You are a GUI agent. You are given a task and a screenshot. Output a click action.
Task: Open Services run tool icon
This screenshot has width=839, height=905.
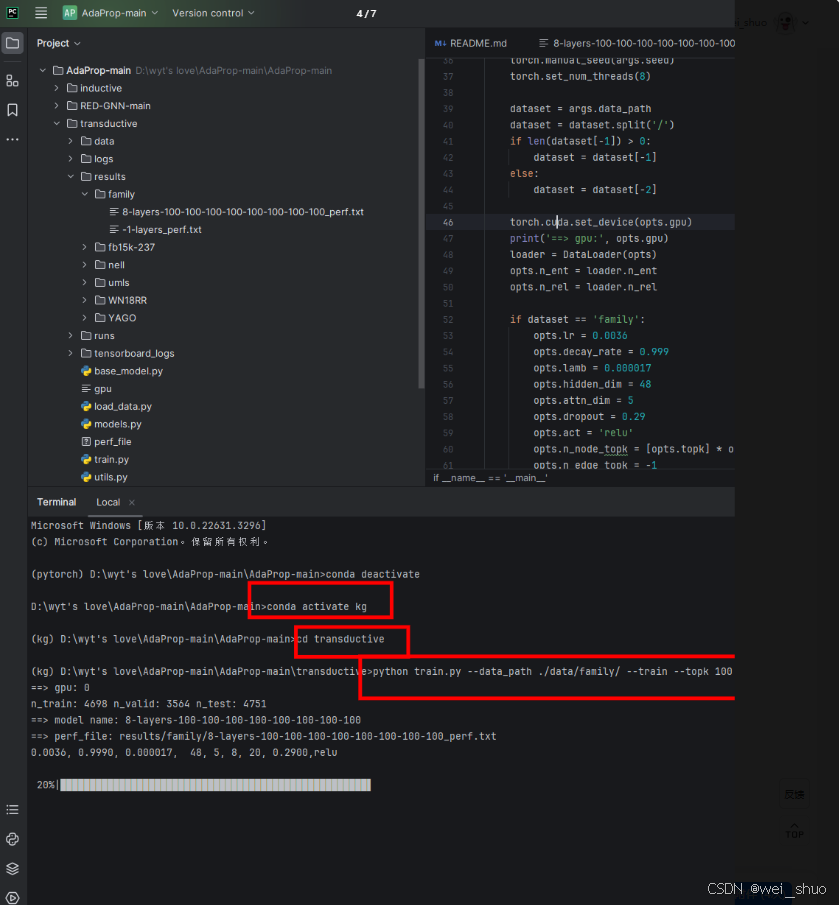tap(13, 898)
